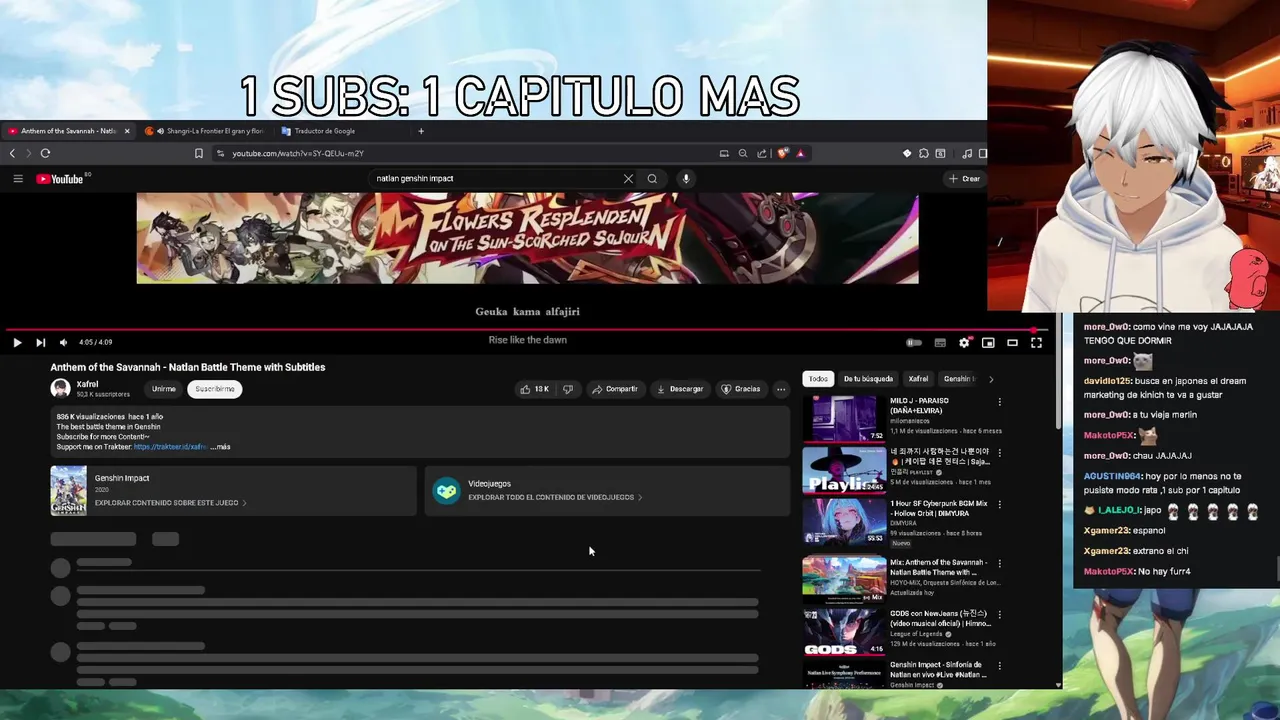Open options for the Korean playlist video

click(x=999, y=453)
